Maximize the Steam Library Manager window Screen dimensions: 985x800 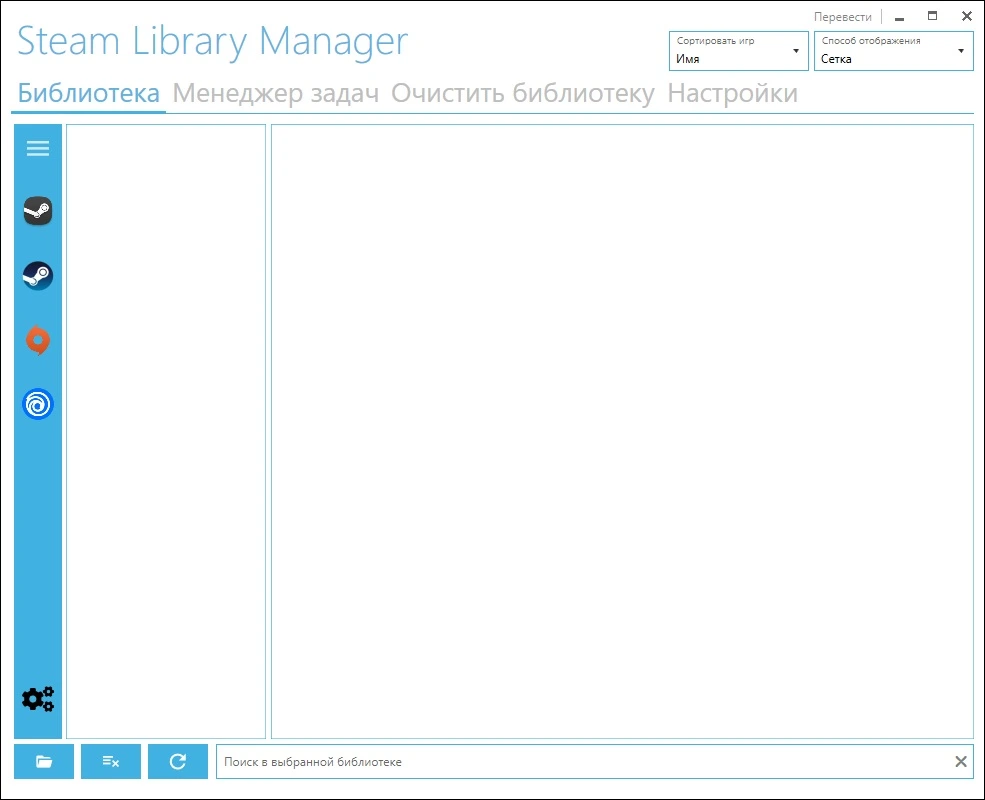[x=932, y=16]
